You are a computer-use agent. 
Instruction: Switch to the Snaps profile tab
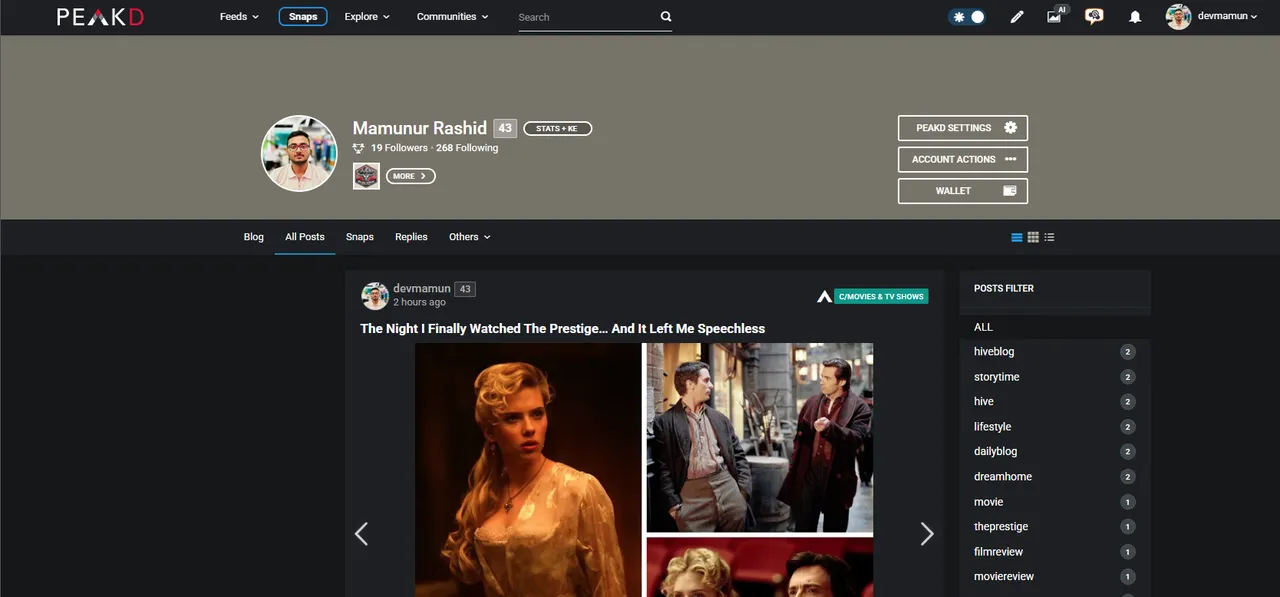point(360,237)
